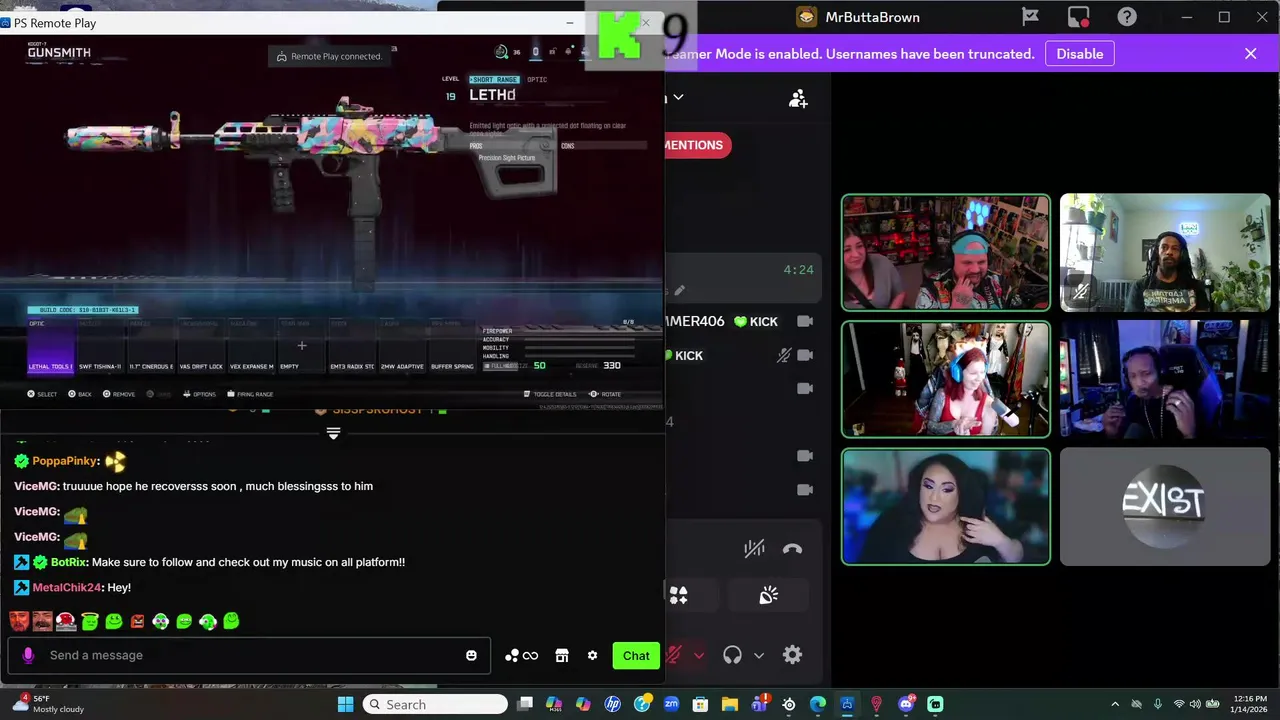Open the dark-haired woman in blue light tile
This screenshot has height=720, width=1280.
[x=946, y=506]
